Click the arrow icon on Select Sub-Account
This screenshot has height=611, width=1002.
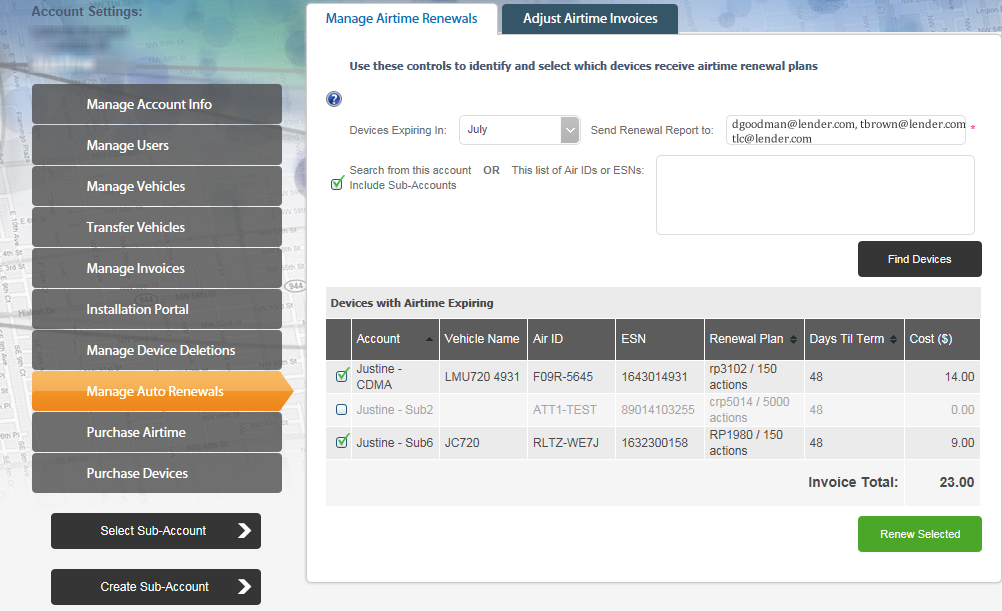point(244,531)
